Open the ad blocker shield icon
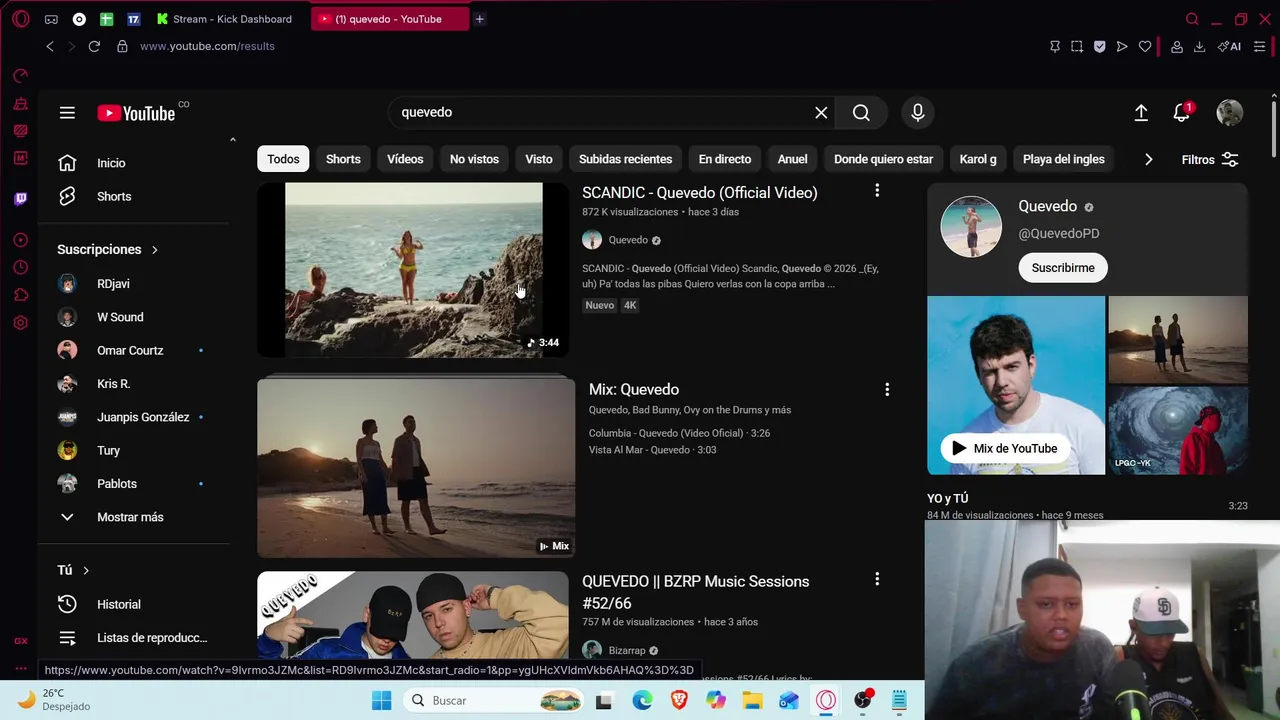The height and width of the screenshot is (720, 1280). [1099, 46]
